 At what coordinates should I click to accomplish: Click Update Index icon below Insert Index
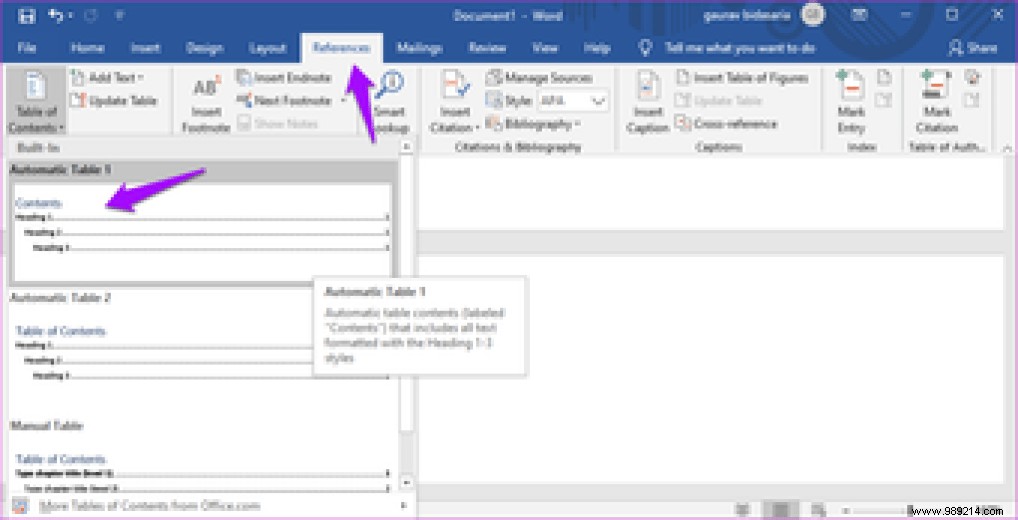(x=884, y=101)
